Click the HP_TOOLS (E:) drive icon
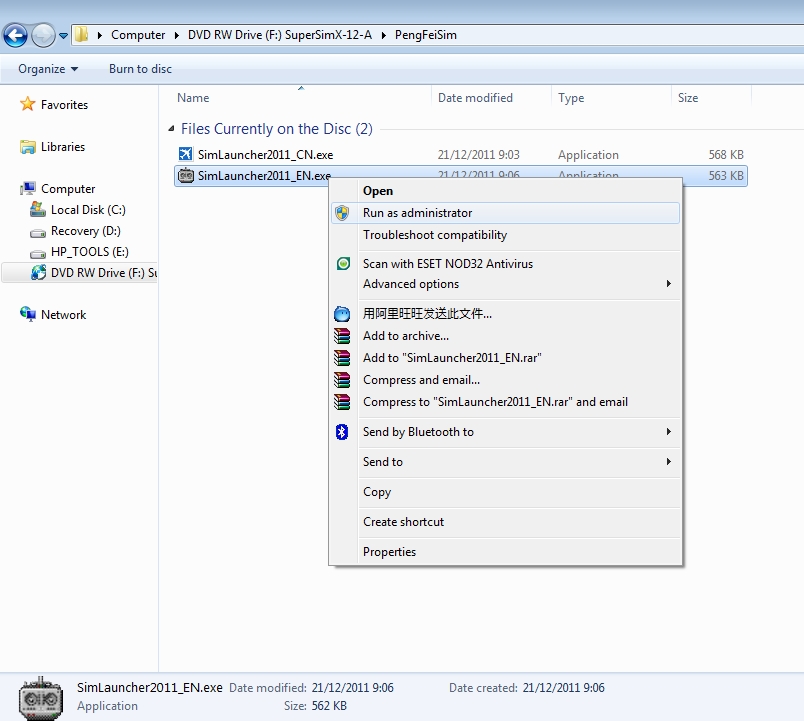This screenshot has width=804, height=721. click(x=37, y=254)
